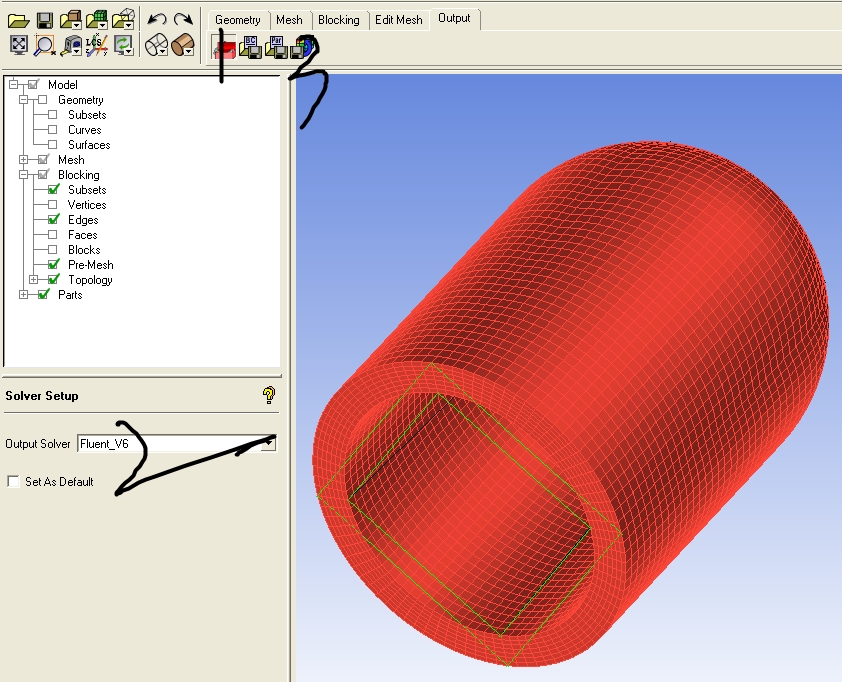Collapse the Blocking tree branch
The height and width of the screenshot is (682, 842).
pyautogui.click(x=23, y=175)
